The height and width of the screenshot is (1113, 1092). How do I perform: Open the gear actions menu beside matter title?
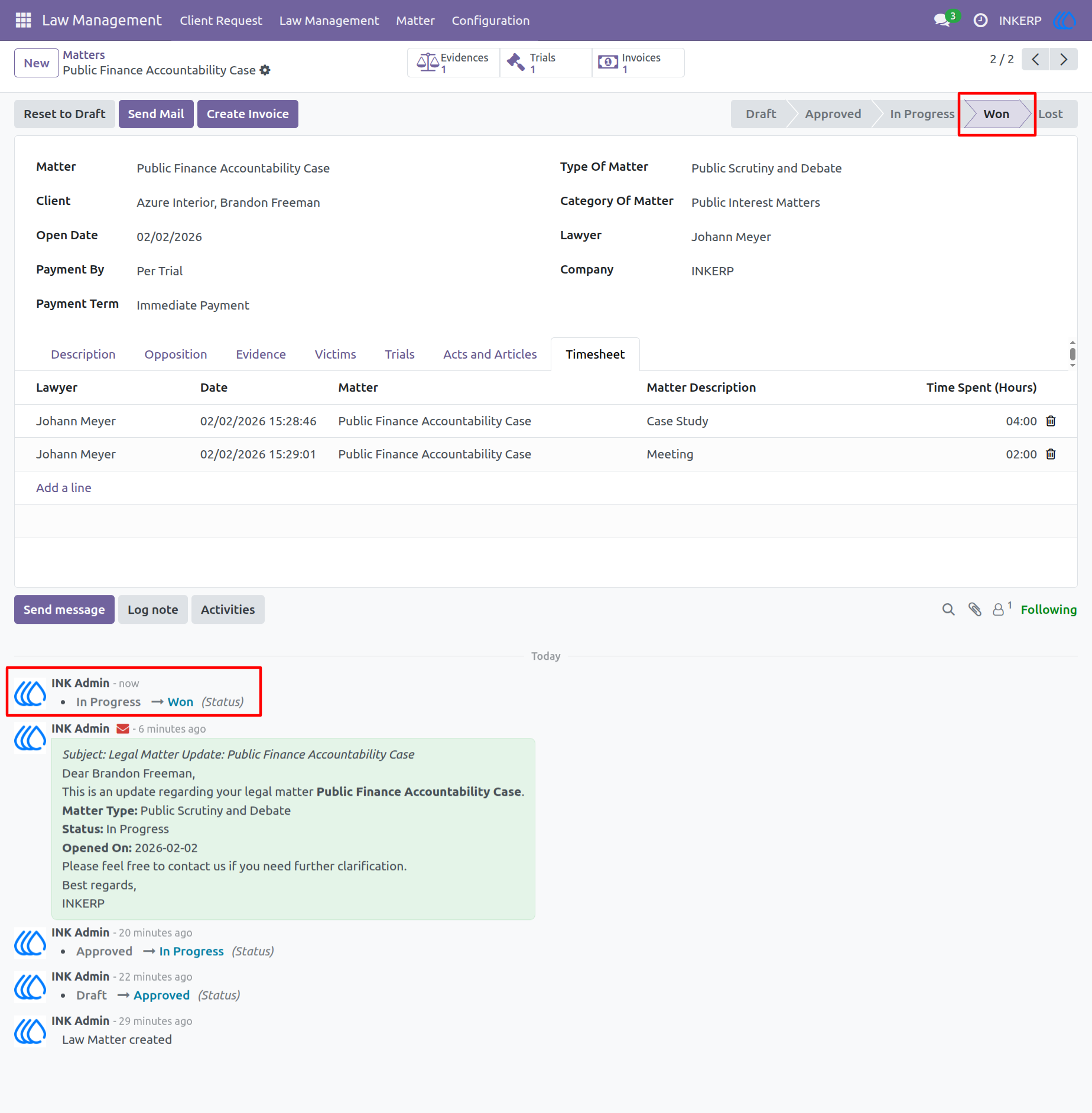[x=265, y=70]
